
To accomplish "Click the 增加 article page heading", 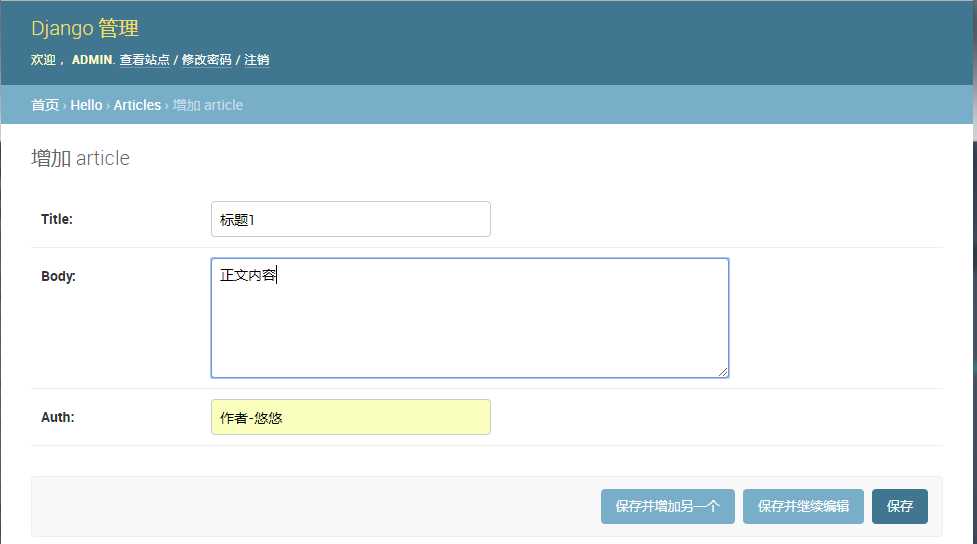I will [x=80, y=158].
